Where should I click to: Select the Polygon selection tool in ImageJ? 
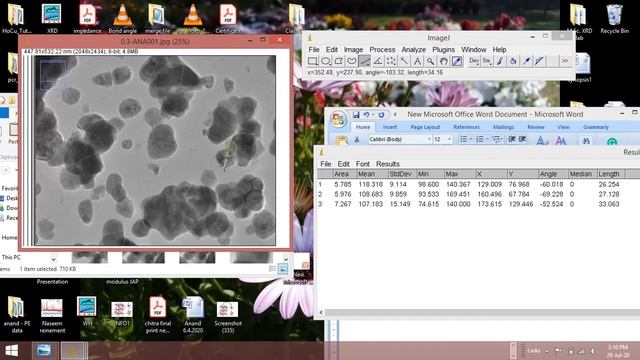coord(339,61)
